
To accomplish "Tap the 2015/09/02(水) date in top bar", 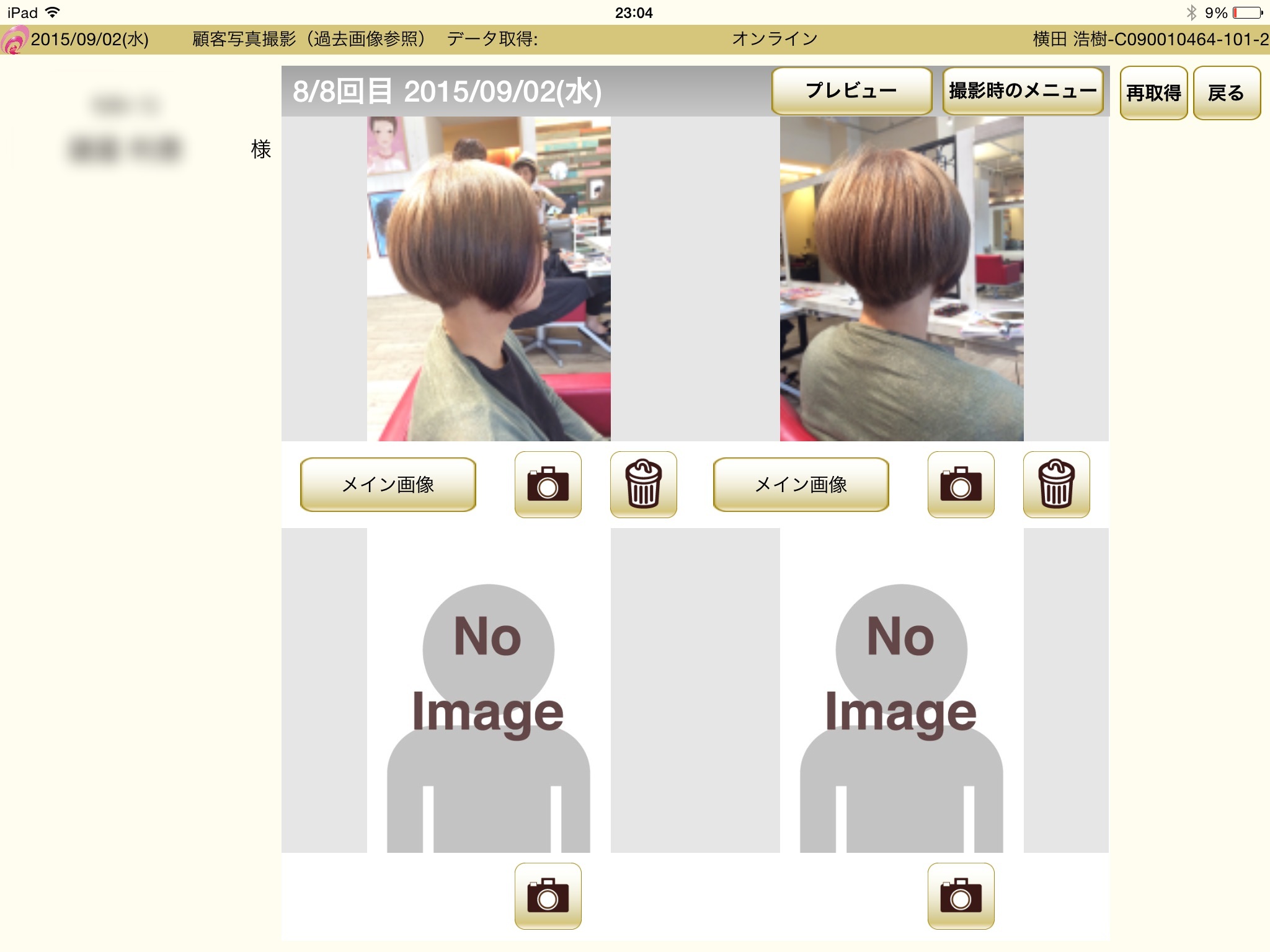I will (x=90, y=40).
